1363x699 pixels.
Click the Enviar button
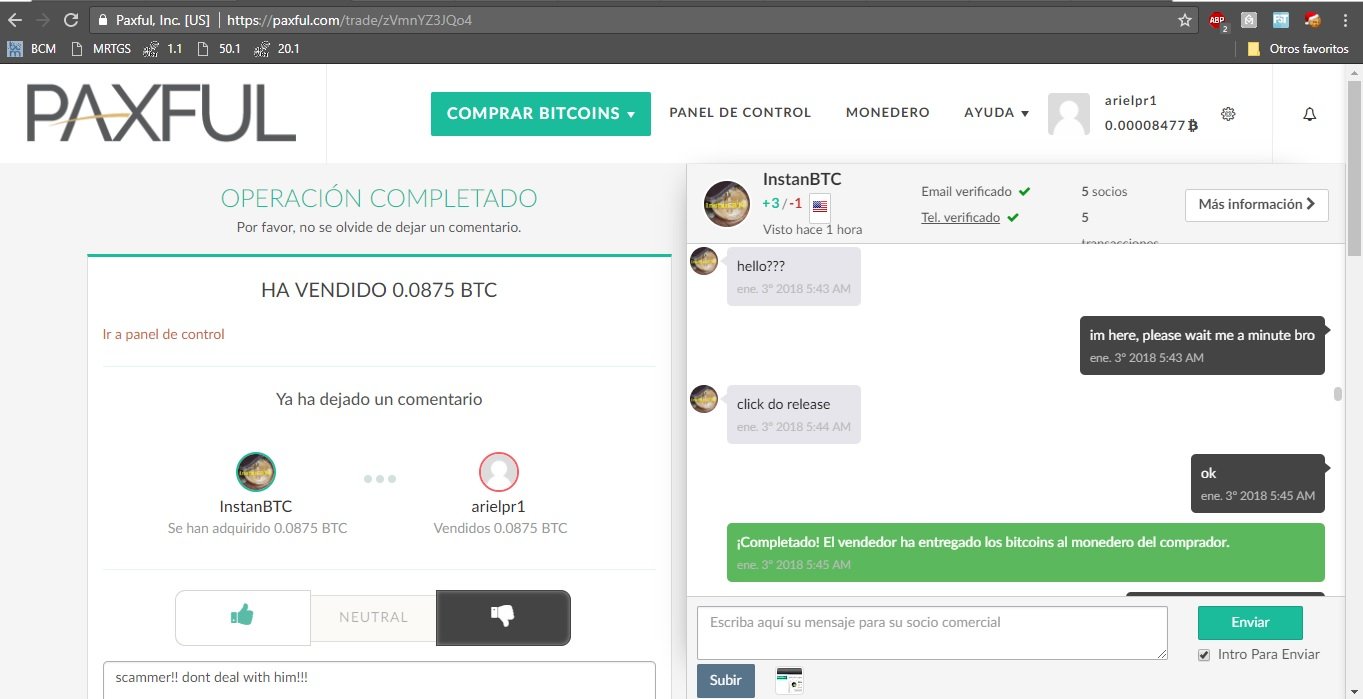1250,622
